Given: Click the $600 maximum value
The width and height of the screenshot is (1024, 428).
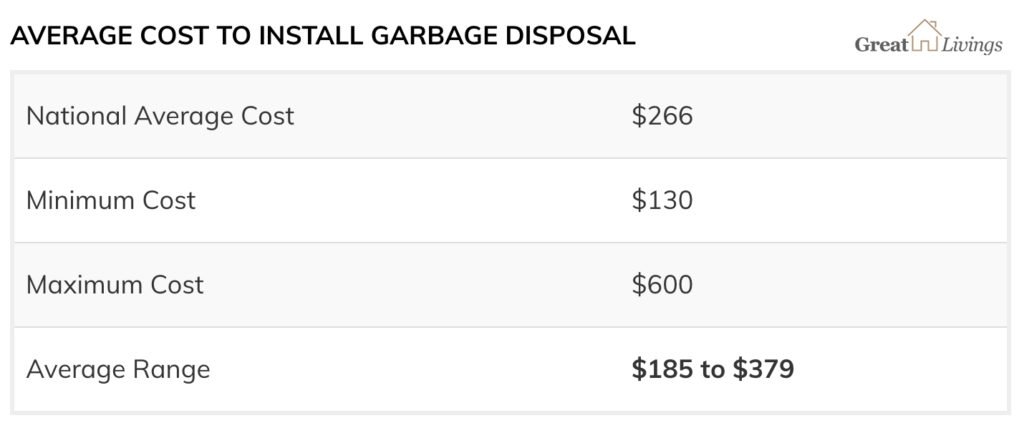Looking at the screenshot, I should (x=662, y=285).
